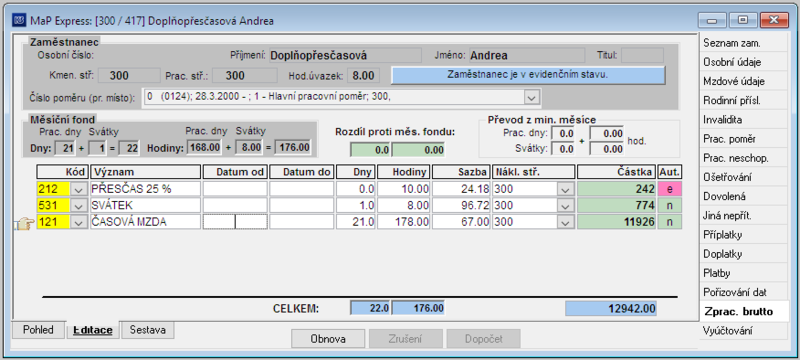
Task: Open code dropdown for row 531
Action: pos(79,205)
